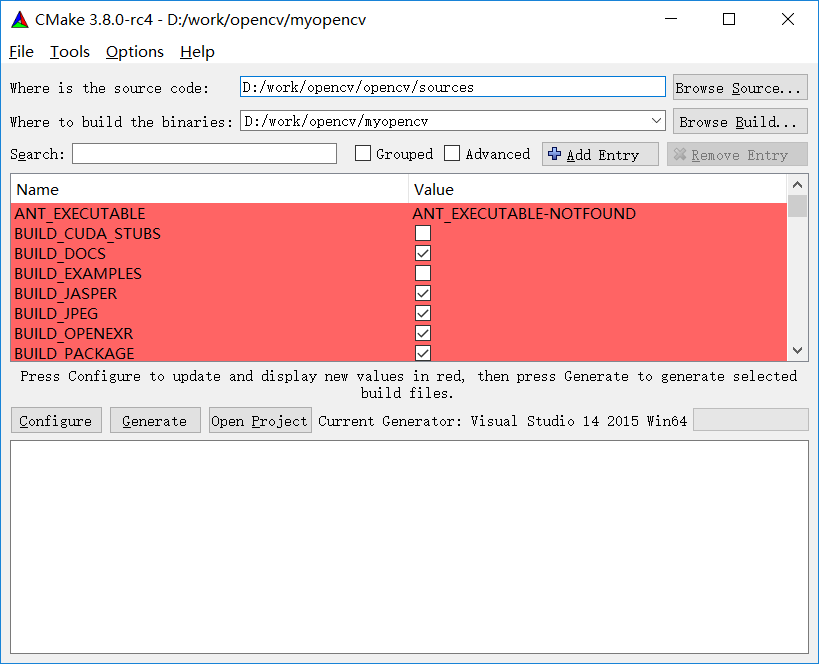
Task: Select the BUILD_EXAMPLES row name
Action: pyautogui.click(x=78, y=273)
